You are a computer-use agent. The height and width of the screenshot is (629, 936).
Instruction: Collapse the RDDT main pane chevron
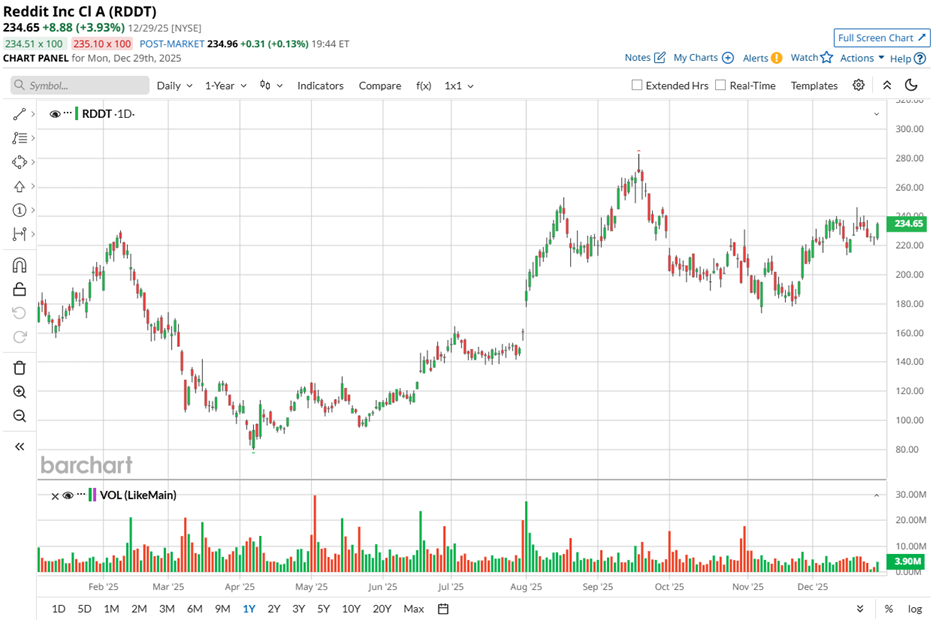pyautogui.click(x=876, y=114)
